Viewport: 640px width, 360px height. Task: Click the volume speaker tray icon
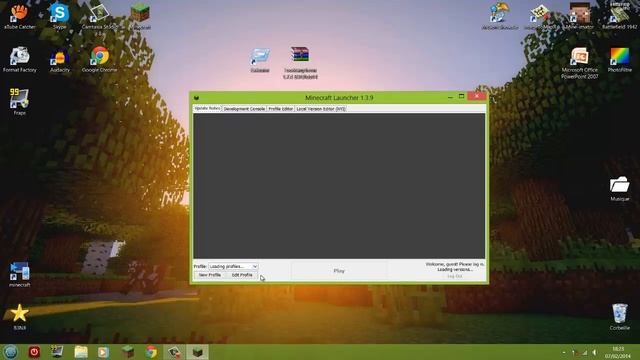click(x=595, y=352)
